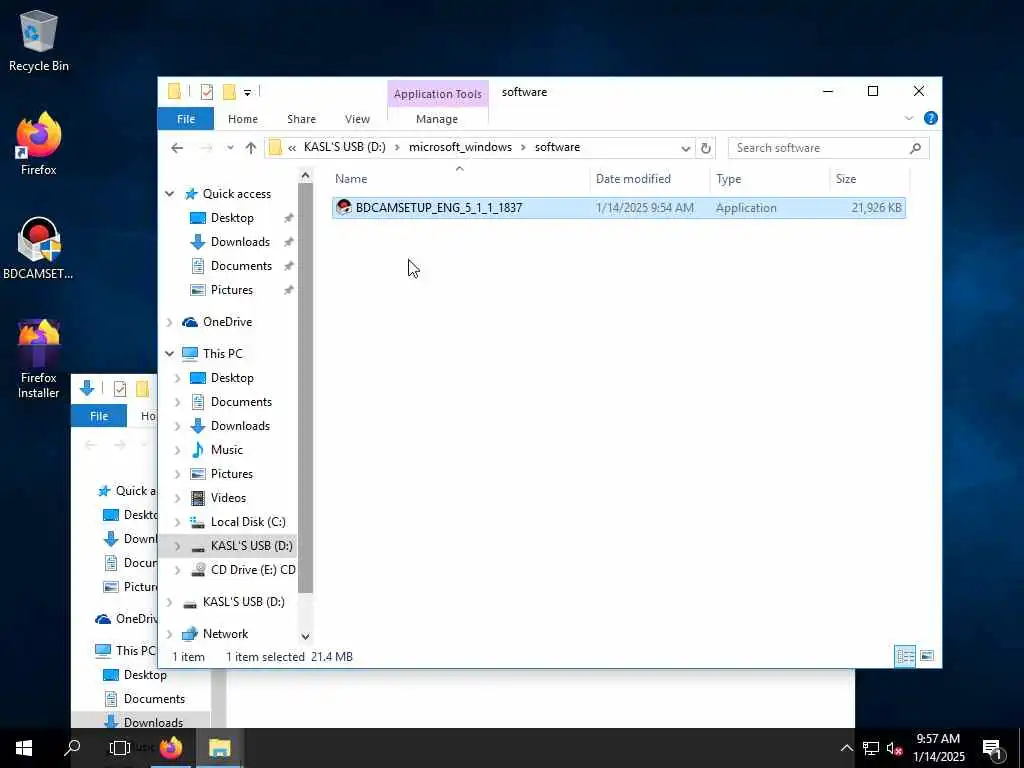Select Documents in the background Downloads window tree
Image resolution: width=1024 pixels, height=768 pixels.
(154, 699)
